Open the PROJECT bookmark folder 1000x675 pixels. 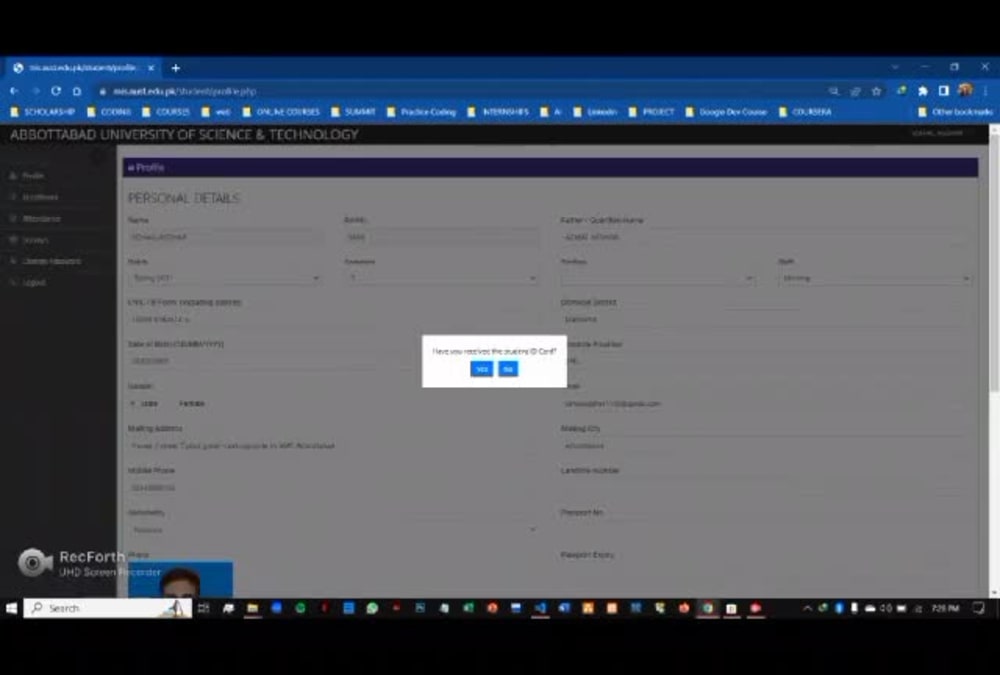click(651, 112)
